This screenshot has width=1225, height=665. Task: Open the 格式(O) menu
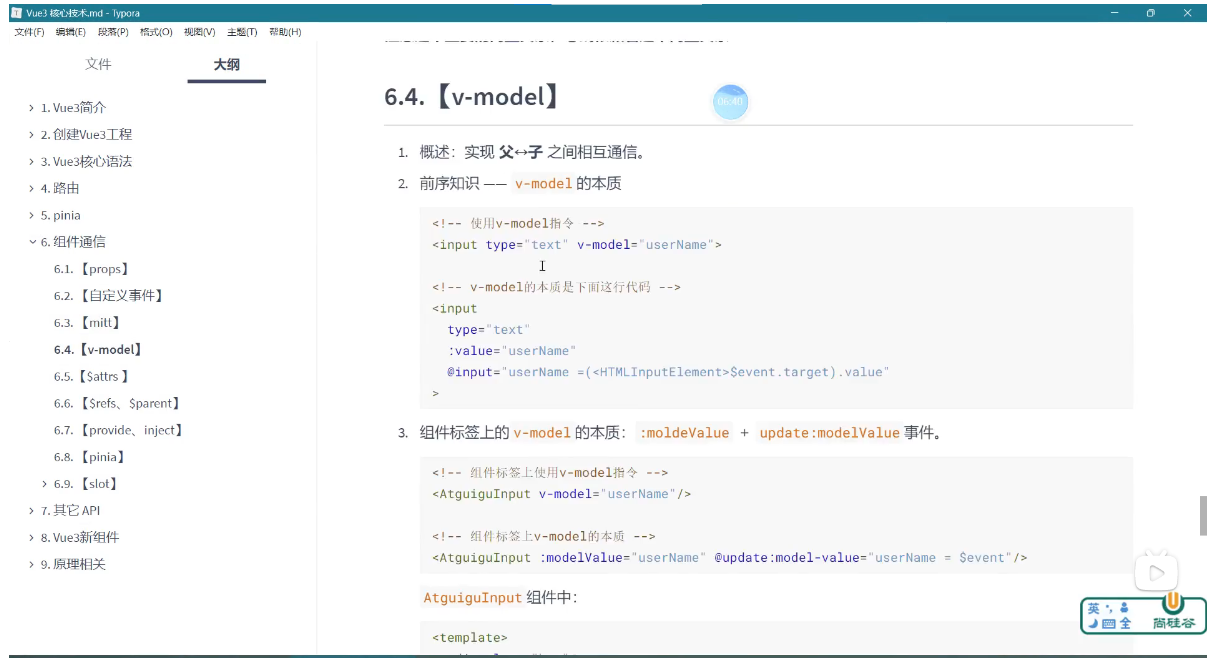click(156, 32)
